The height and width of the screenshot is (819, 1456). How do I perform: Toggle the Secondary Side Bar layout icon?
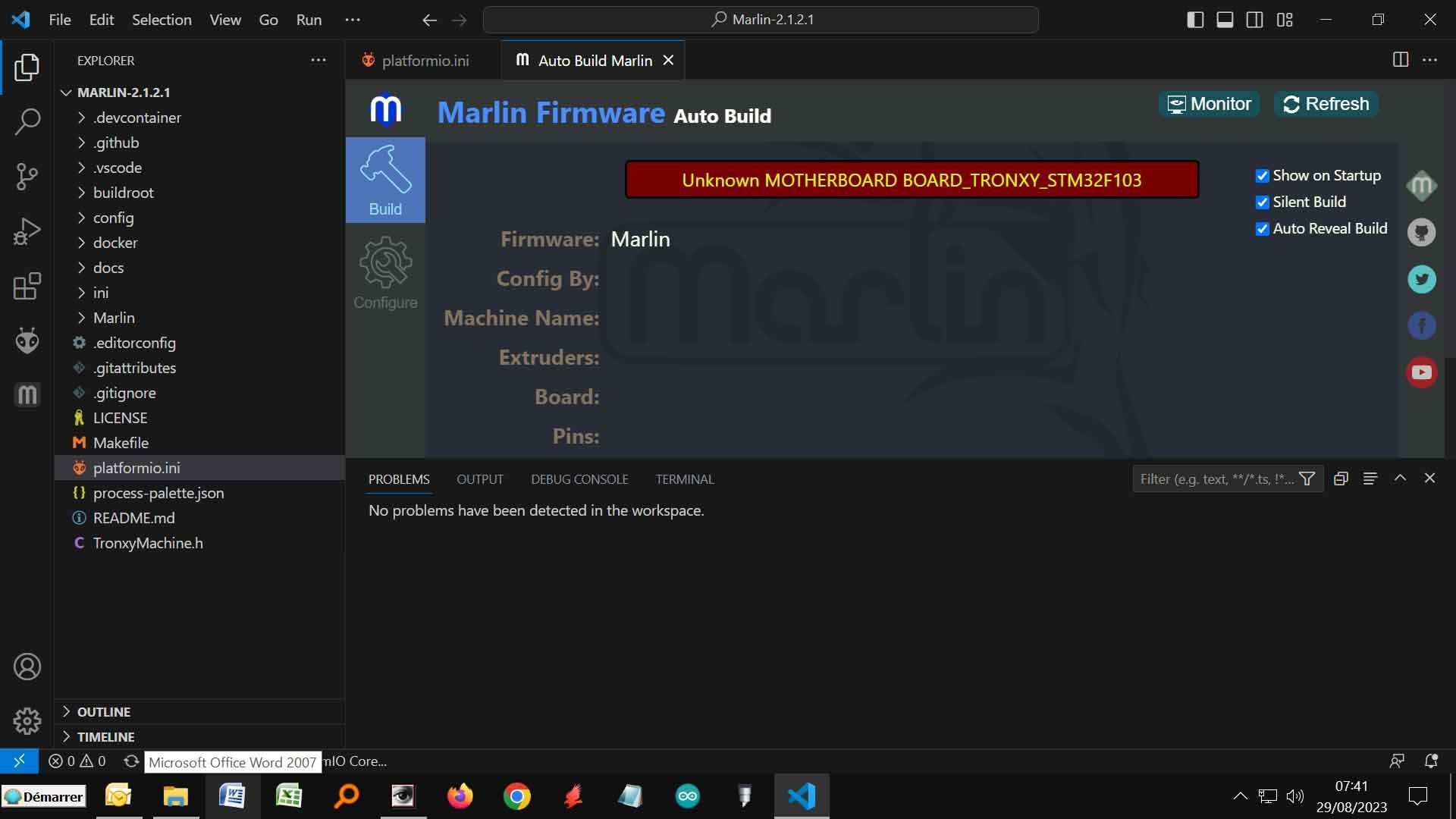1255,20
